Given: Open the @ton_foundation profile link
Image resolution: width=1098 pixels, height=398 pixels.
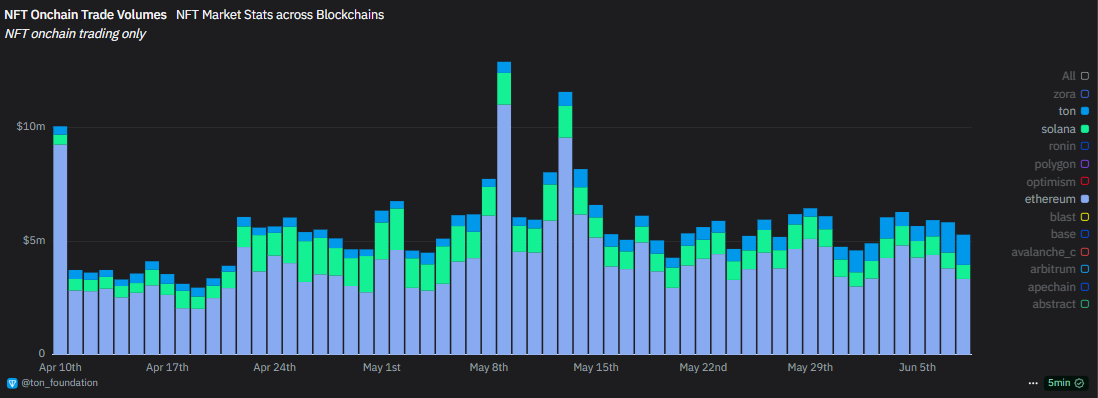Looking at the screenshot, I should click(x=60, y=383).
